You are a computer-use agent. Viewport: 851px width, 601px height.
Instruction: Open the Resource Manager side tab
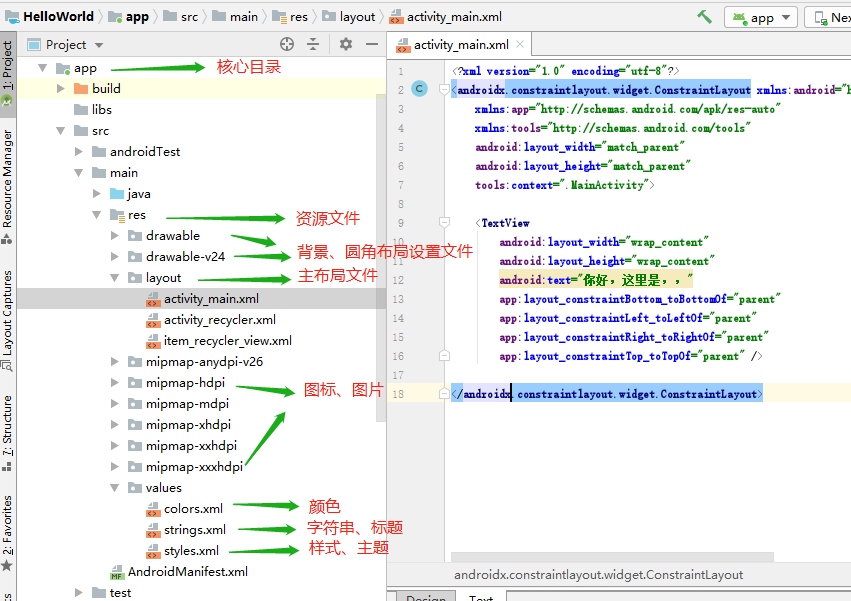[8, 186]
